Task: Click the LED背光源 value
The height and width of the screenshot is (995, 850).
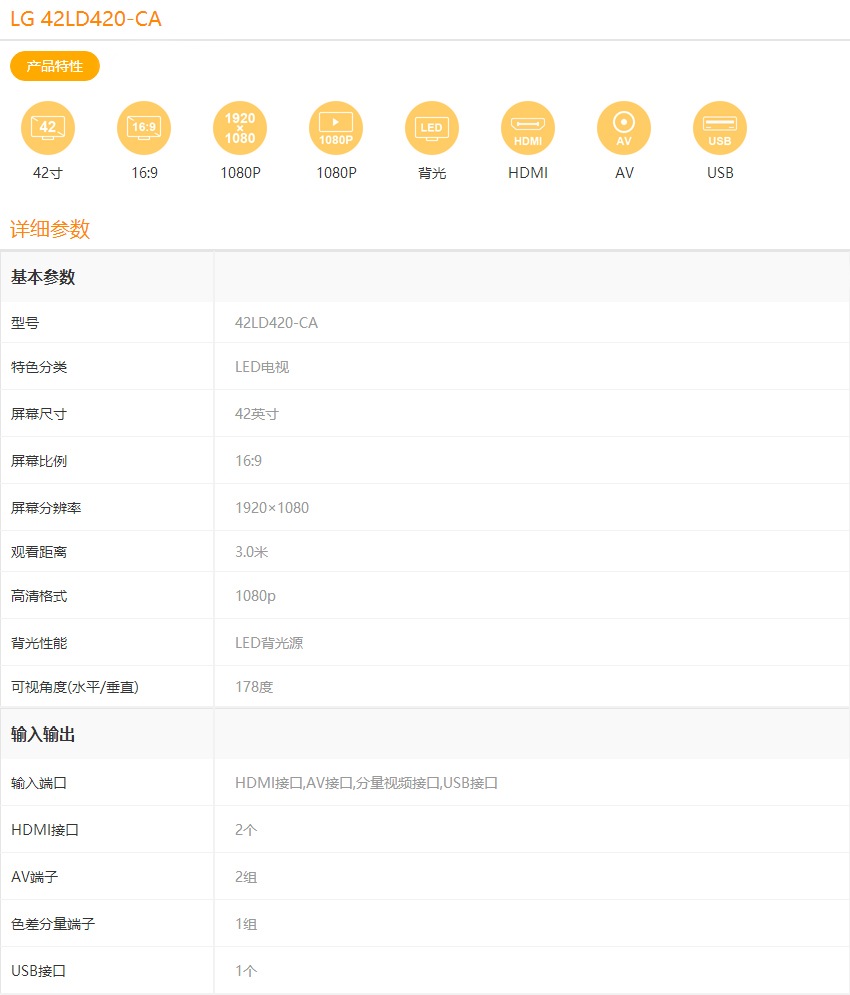Action: (x=269, y=643)
